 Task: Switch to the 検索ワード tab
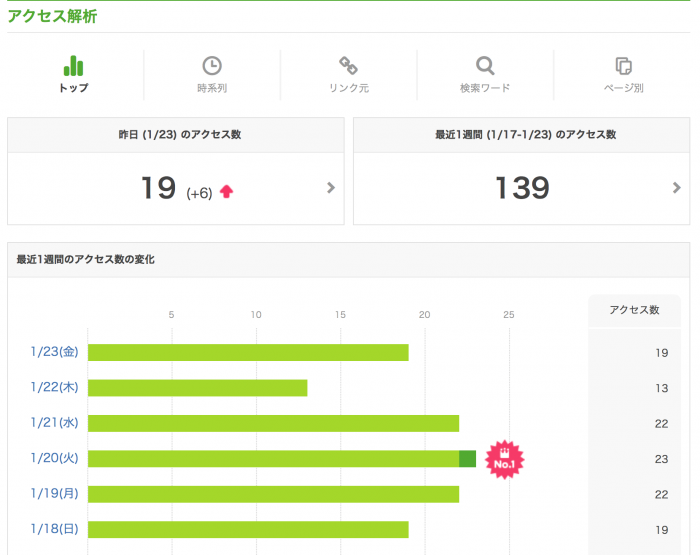click(x=485, y=88)
